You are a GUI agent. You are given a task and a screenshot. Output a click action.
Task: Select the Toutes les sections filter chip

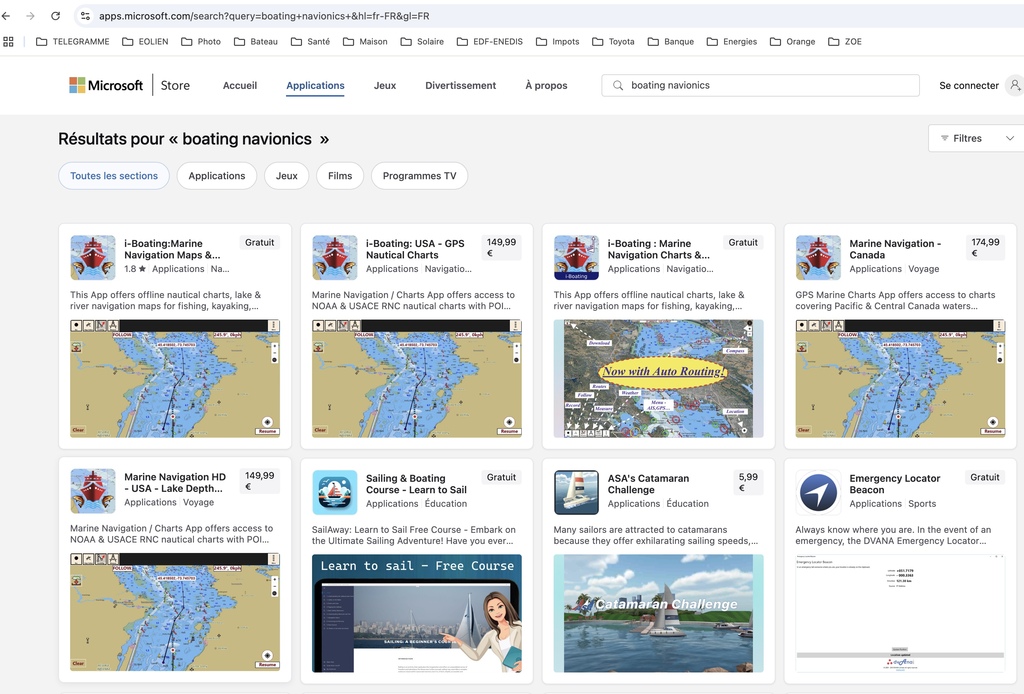click(x=114, y=176)
